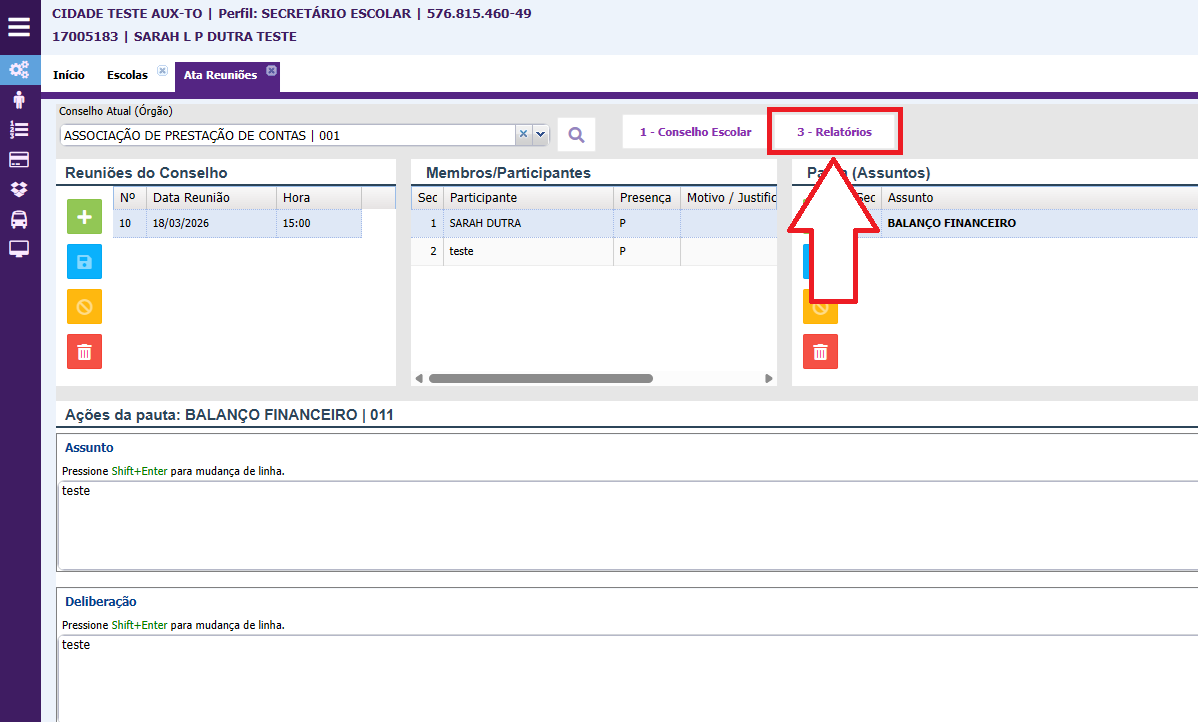Open the hamburger main menu

click(19, 27)
